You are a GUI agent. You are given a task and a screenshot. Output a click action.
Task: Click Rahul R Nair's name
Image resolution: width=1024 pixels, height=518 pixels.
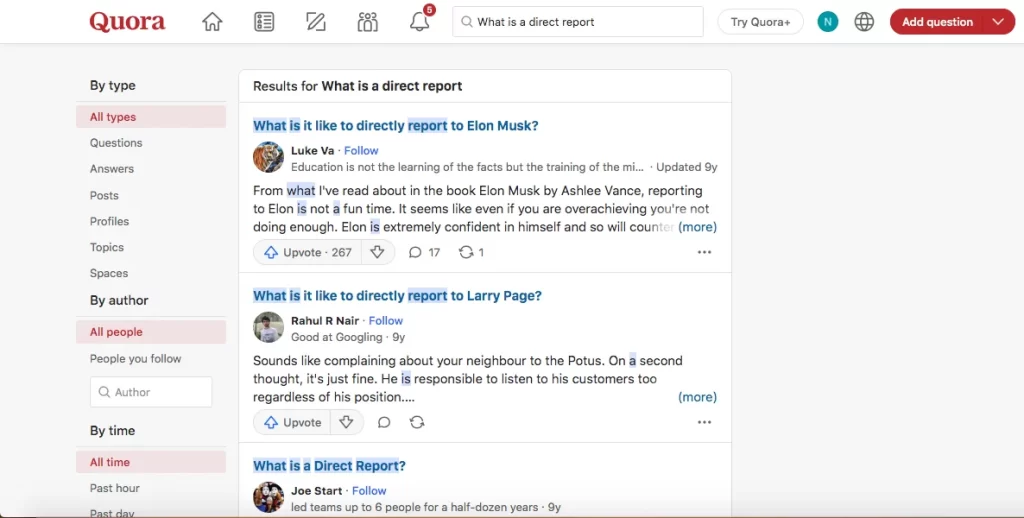click(x=325, y=320)
